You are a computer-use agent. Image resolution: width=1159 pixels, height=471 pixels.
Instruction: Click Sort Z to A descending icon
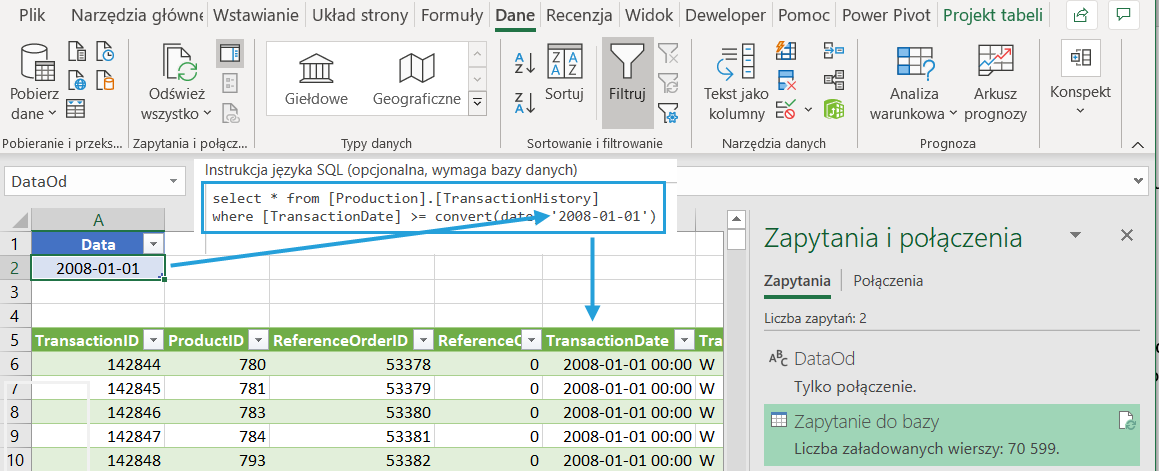point(525,102)
